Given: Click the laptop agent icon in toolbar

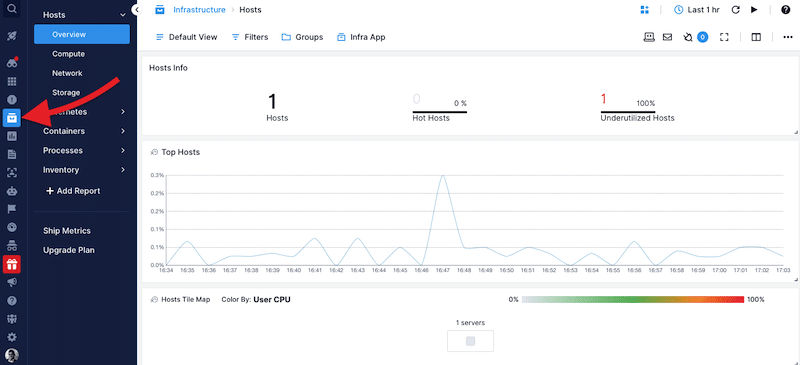Looking at the screenshot, I should (x=649, y=37).
